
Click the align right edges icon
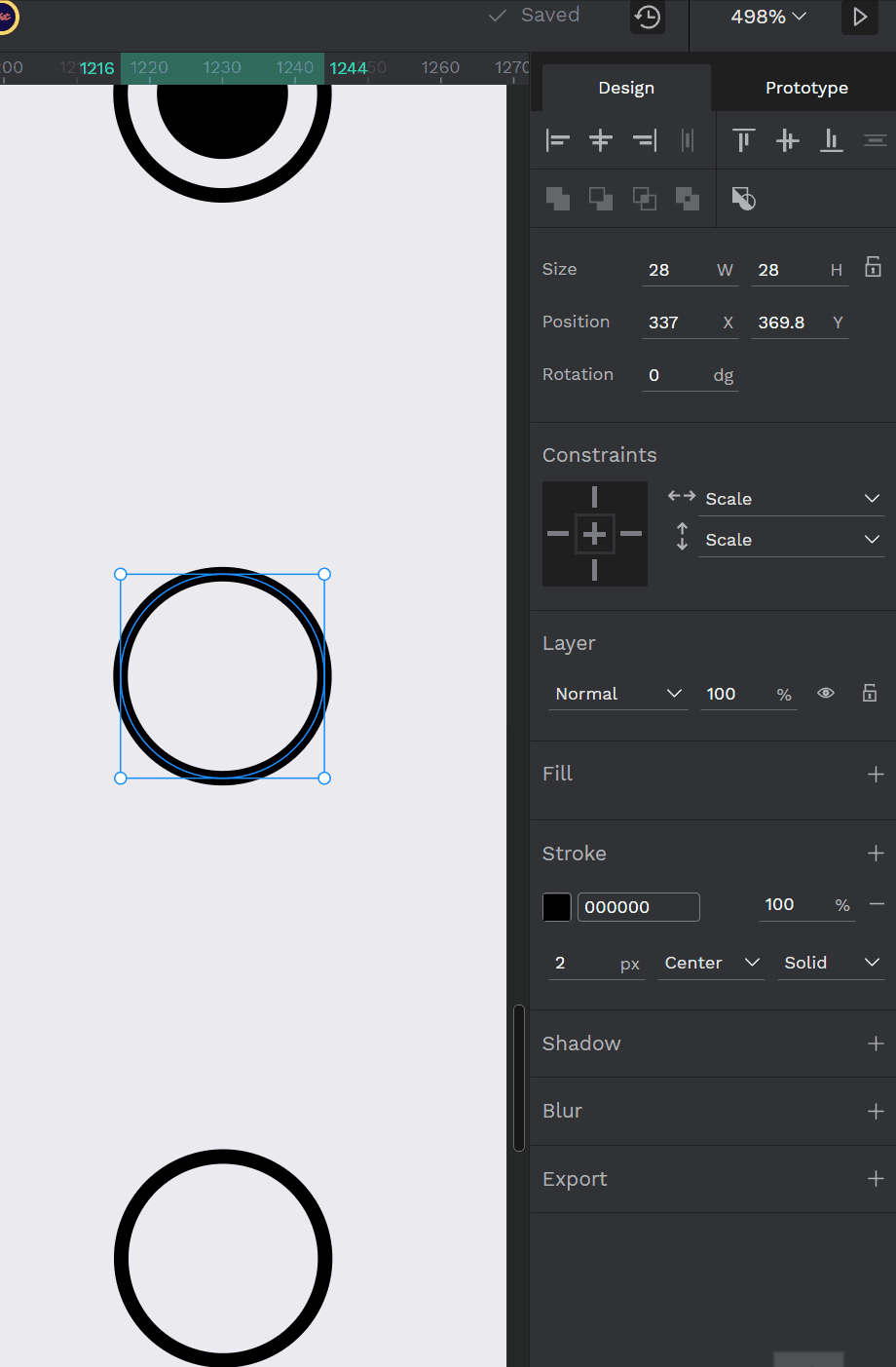coord(645,140)
